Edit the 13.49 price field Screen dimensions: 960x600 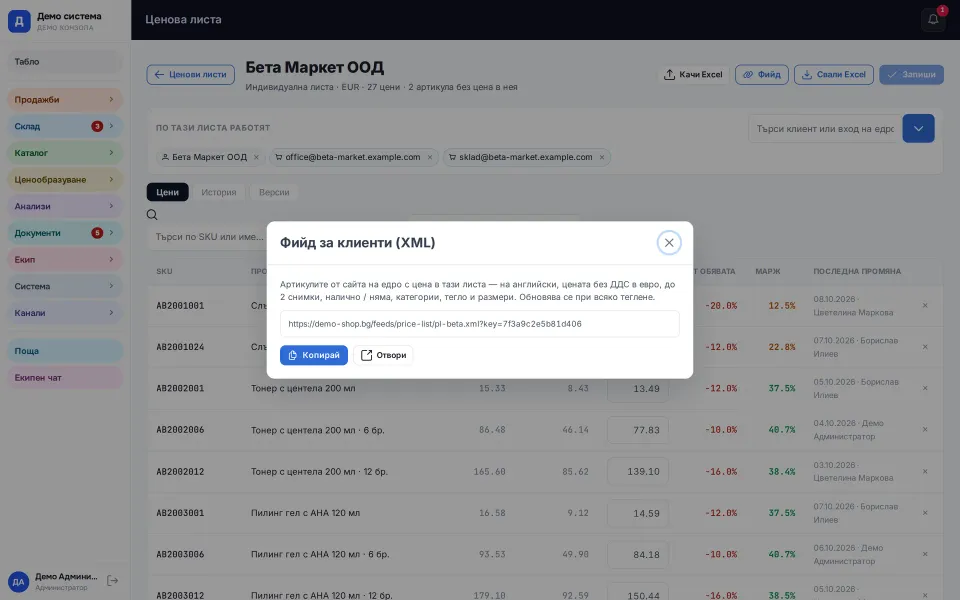pos(638,389)
